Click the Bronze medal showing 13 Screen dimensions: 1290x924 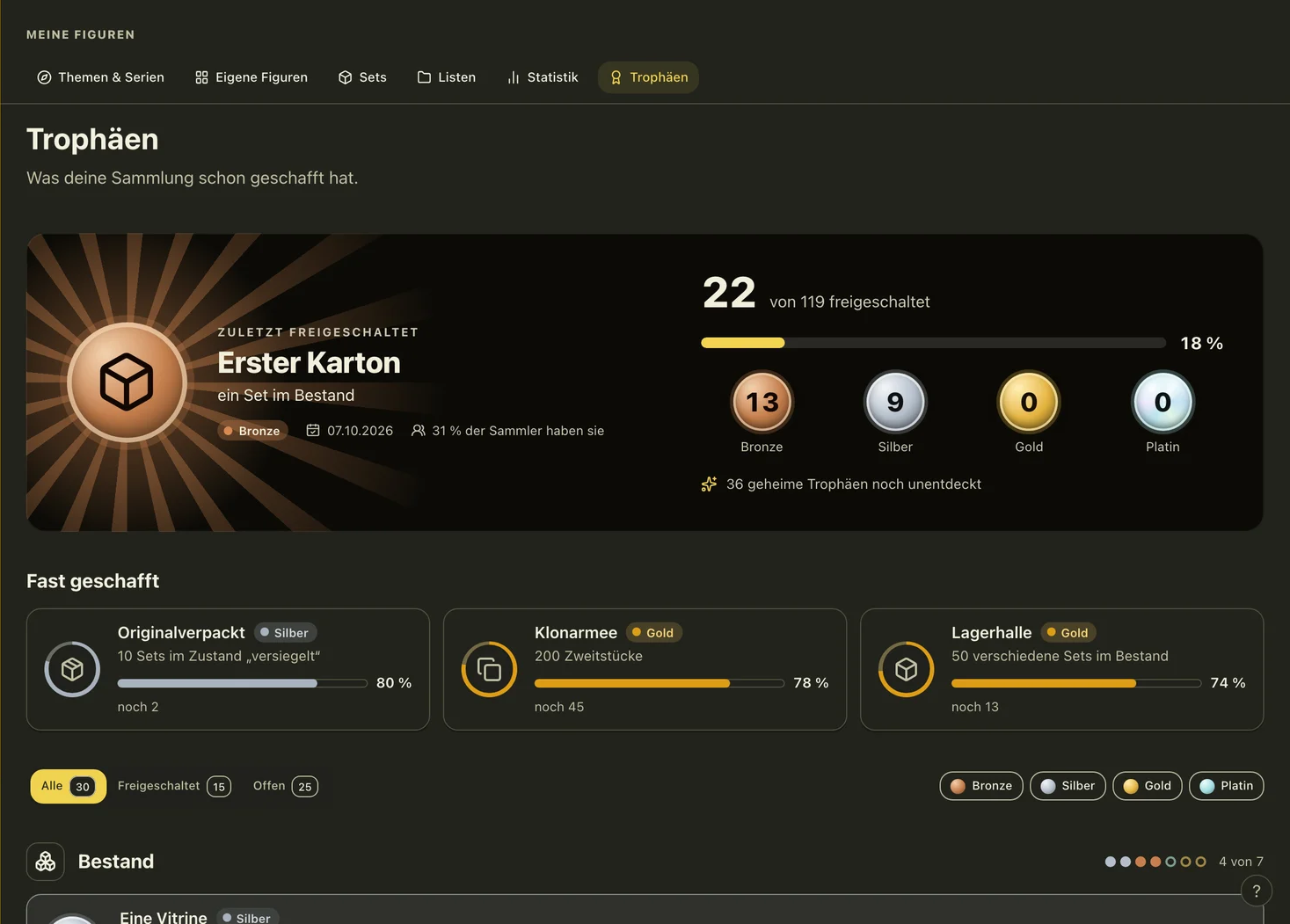click(x=762, y=403)
